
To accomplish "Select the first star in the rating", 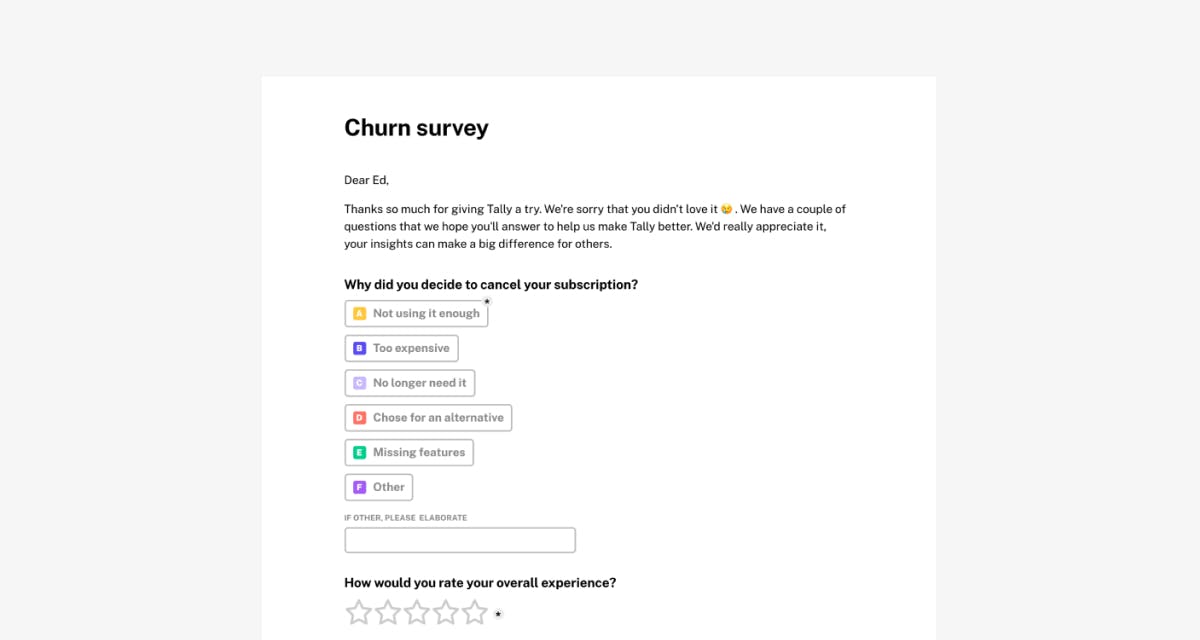I will (358, 611).
